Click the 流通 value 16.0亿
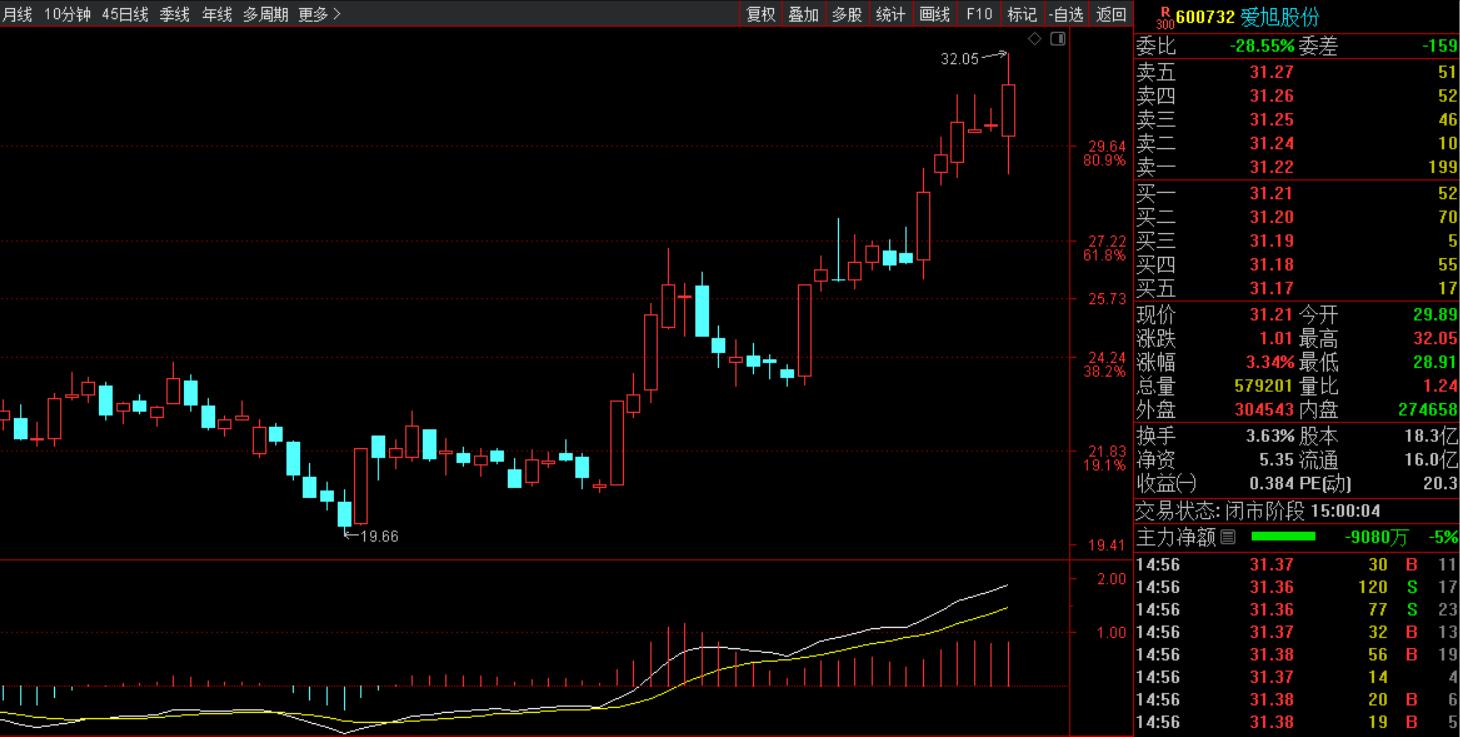Viewport: 1460px width, 737px height. [x=1431, y=461]
